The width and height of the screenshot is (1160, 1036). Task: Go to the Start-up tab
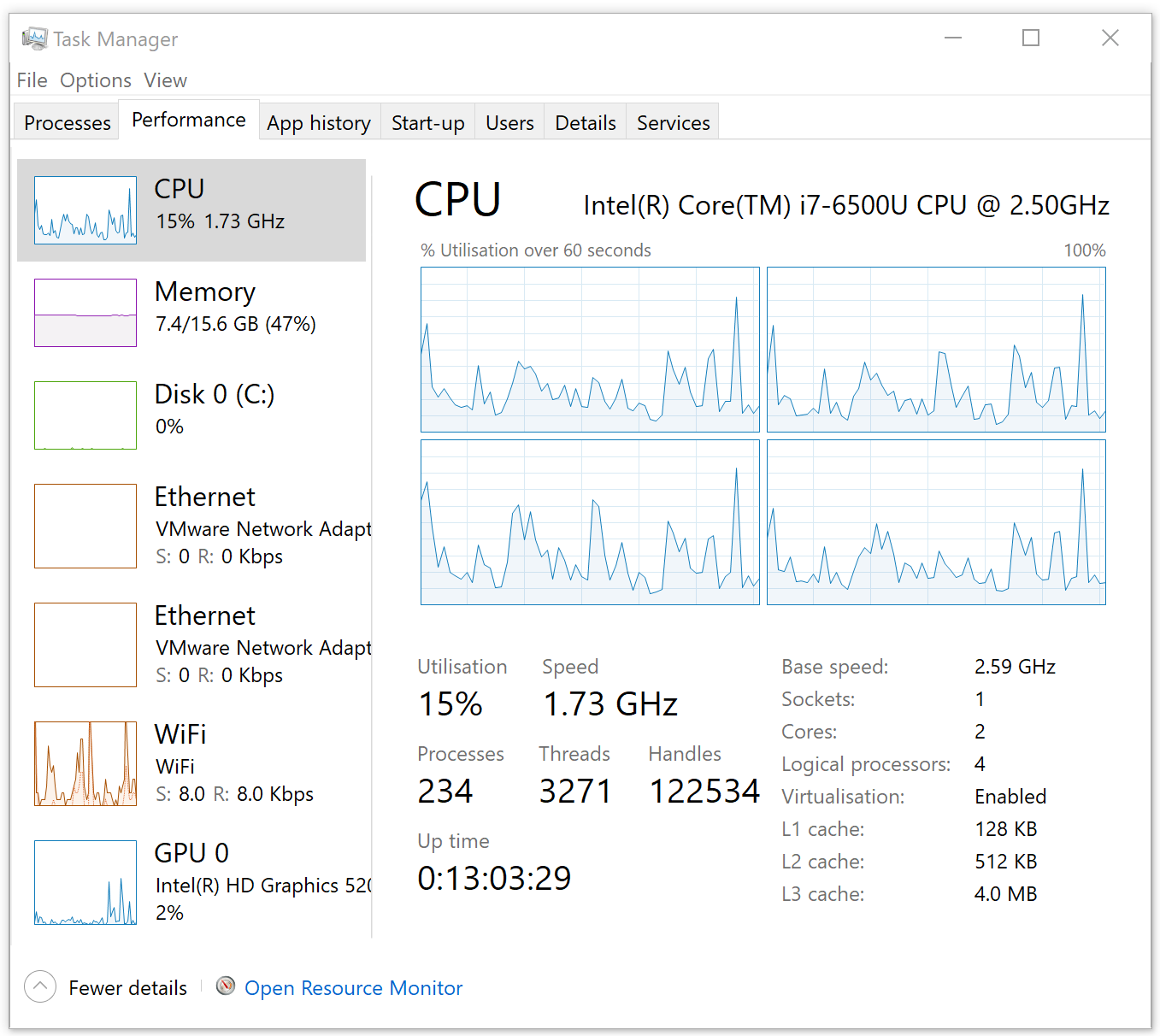coord(427,122)
